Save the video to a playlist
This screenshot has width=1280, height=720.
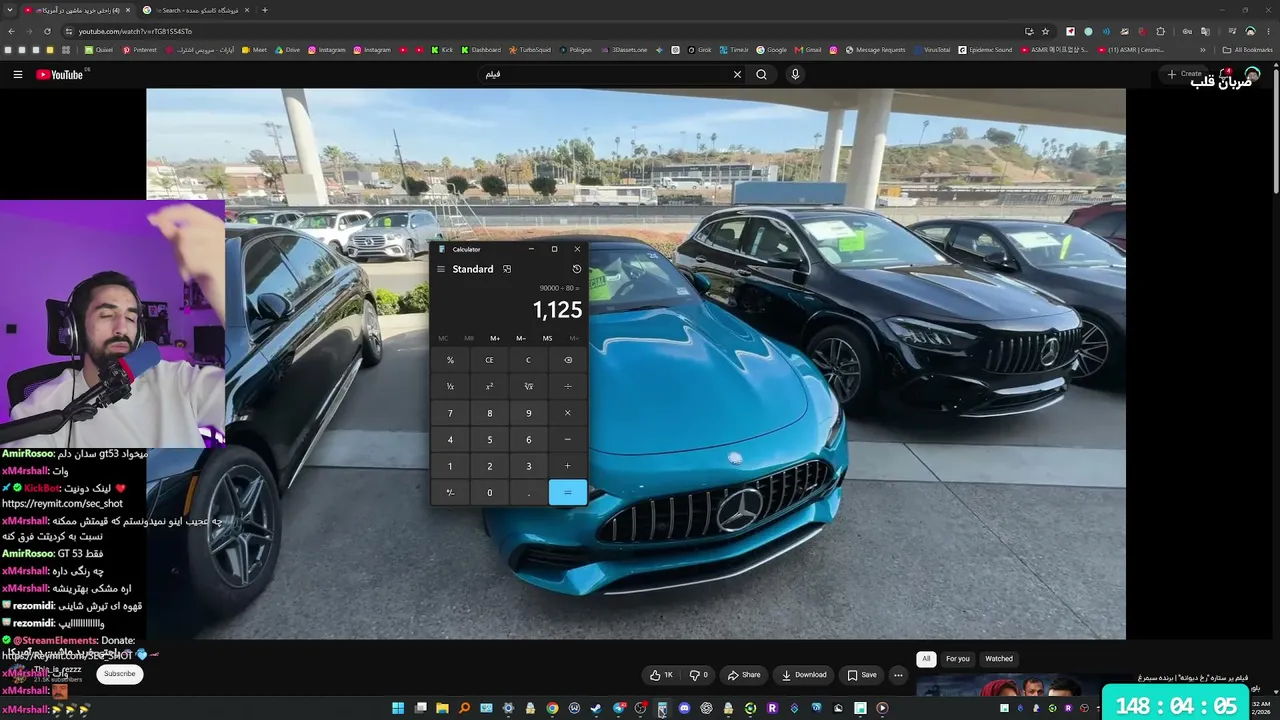coord(862,675)
